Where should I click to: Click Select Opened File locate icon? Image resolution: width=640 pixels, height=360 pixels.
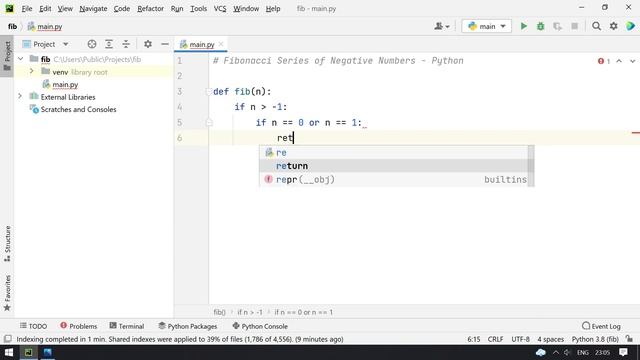92,44
